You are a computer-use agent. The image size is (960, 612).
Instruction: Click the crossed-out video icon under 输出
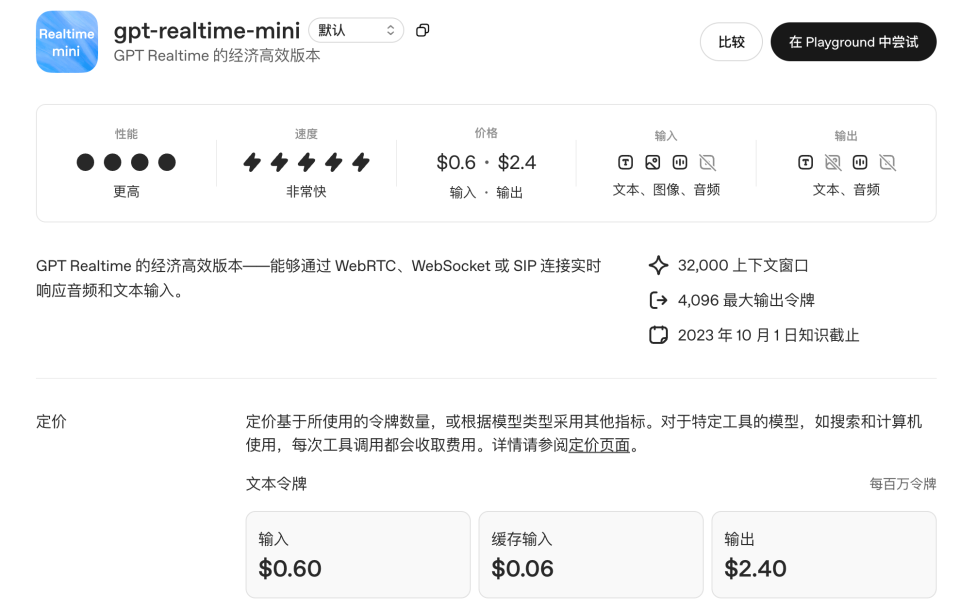[x=887, y=162]
